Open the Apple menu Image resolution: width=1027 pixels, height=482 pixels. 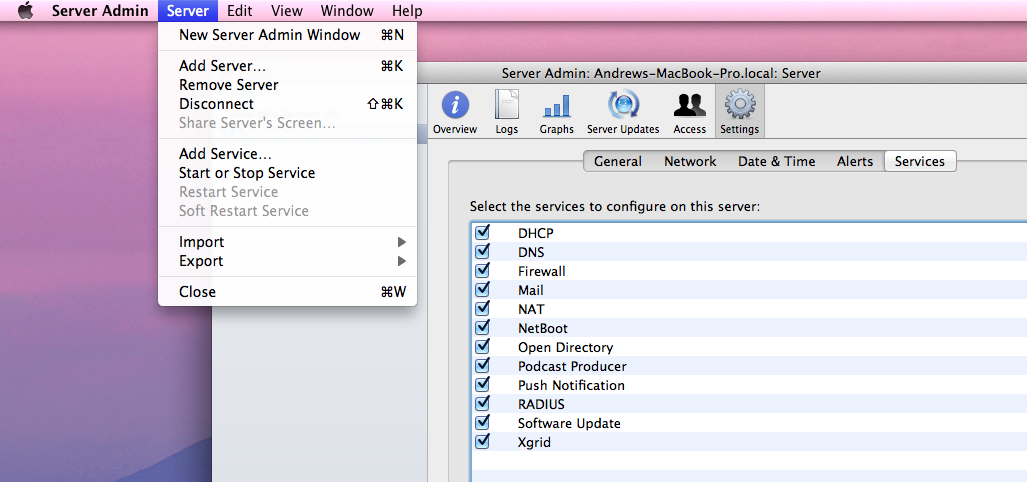(26, 10)
